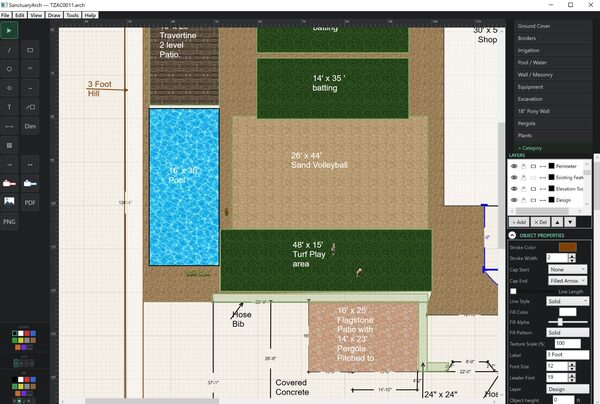Click the + Add layer button

(x=519, y=222)
